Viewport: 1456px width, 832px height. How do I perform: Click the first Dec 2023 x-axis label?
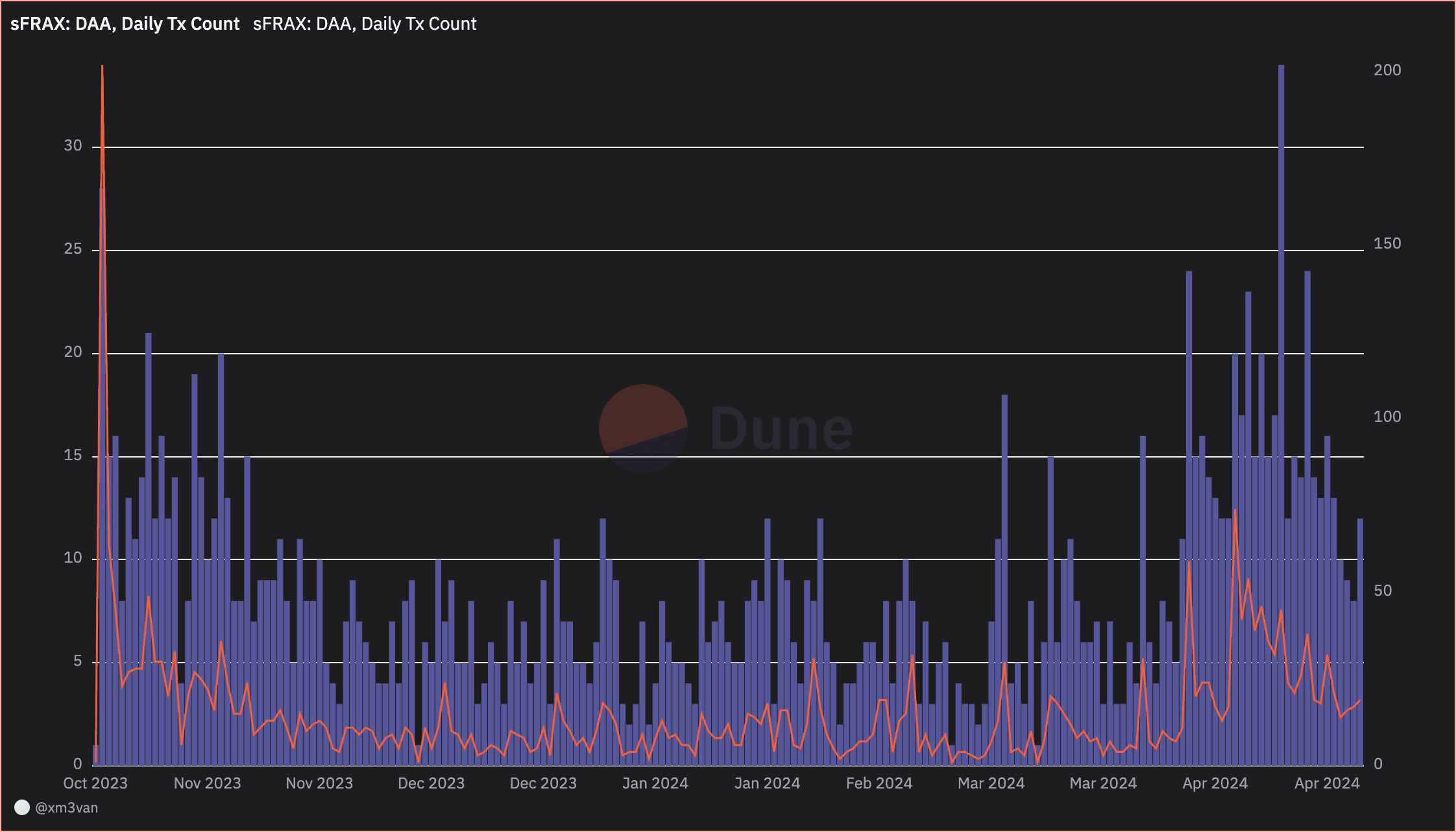click(431, 783)
